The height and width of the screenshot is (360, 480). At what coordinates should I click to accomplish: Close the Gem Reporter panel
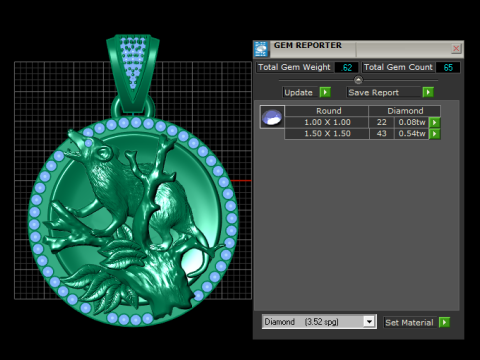tap(456, 49)
